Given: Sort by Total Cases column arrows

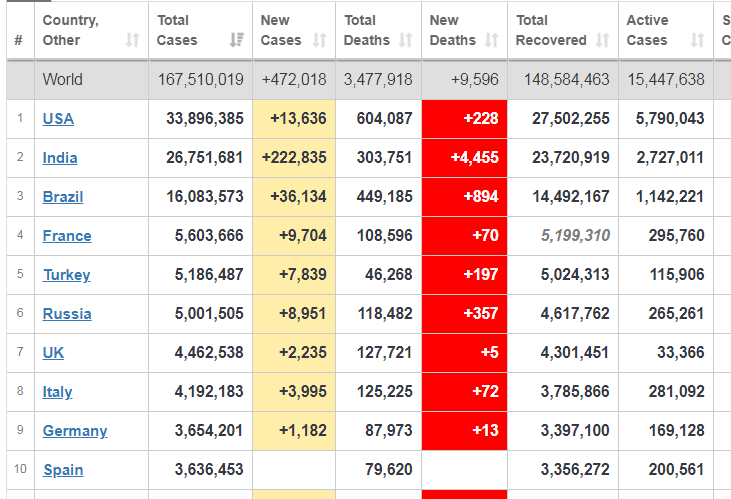Looking at the screenshot, I should pyautogui.click(x=237, y=40).
